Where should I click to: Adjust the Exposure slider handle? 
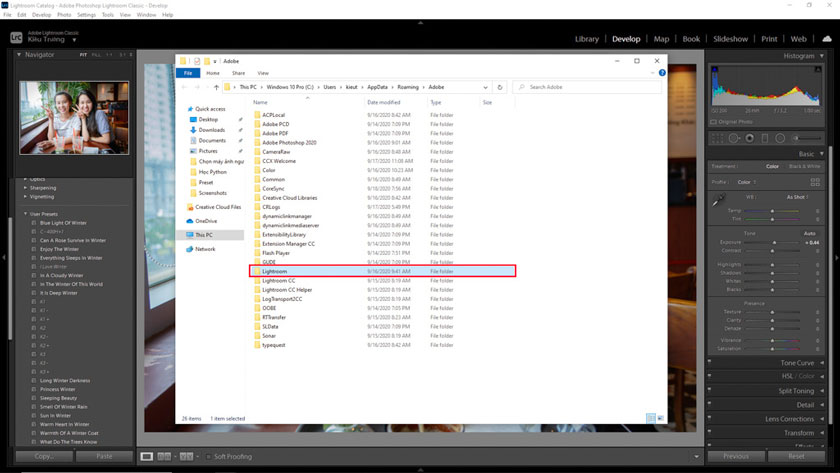[774, 243]
